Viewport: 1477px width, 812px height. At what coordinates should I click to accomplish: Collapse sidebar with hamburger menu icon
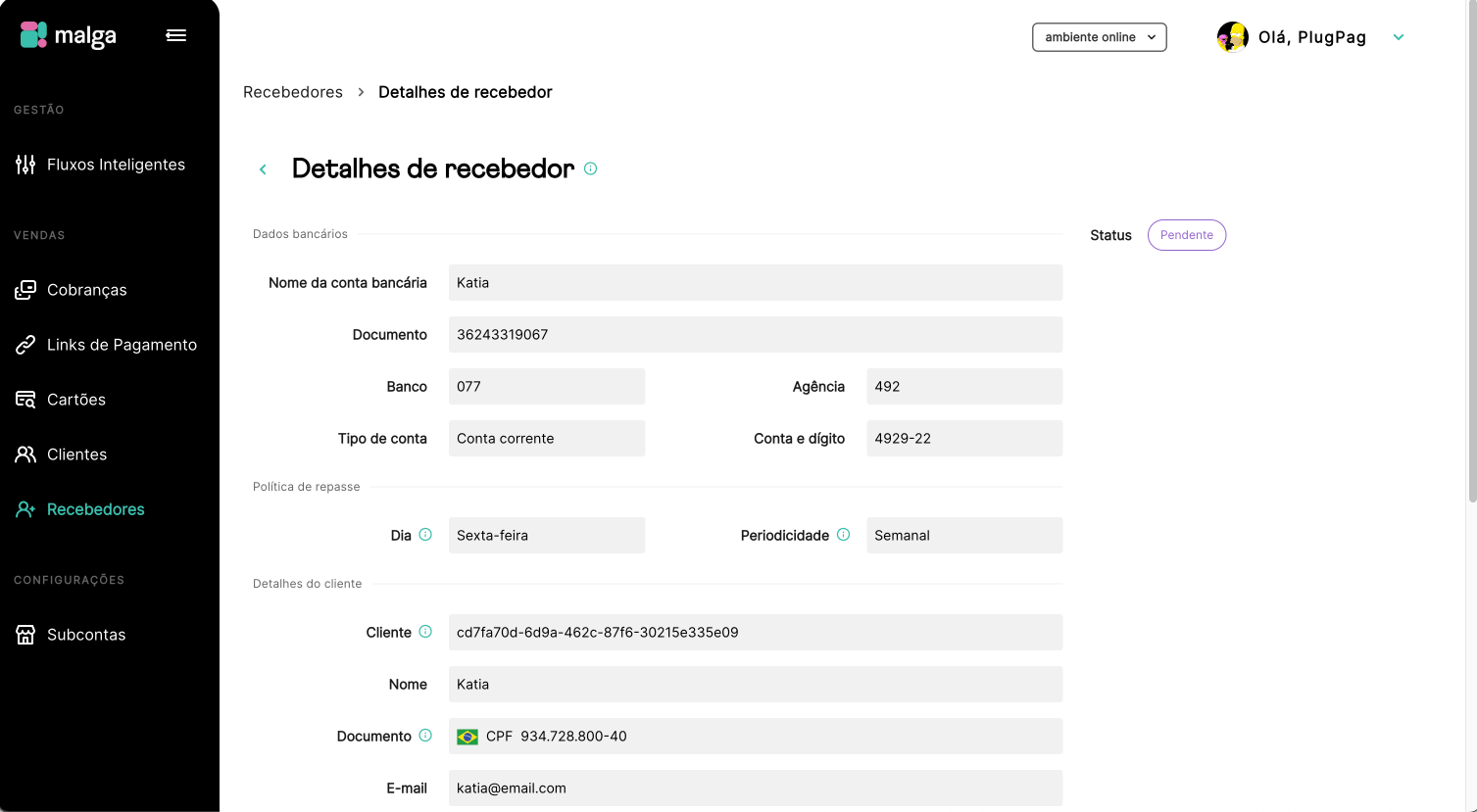tap(176, 35)
